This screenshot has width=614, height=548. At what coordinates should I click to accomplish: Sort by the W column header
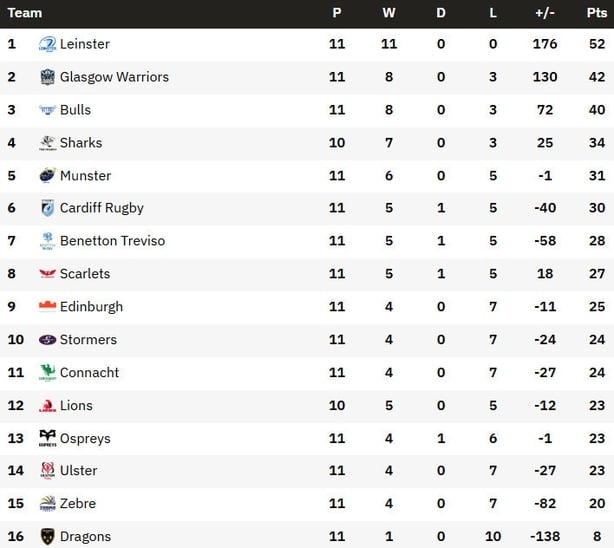click(x=389, y=13)
